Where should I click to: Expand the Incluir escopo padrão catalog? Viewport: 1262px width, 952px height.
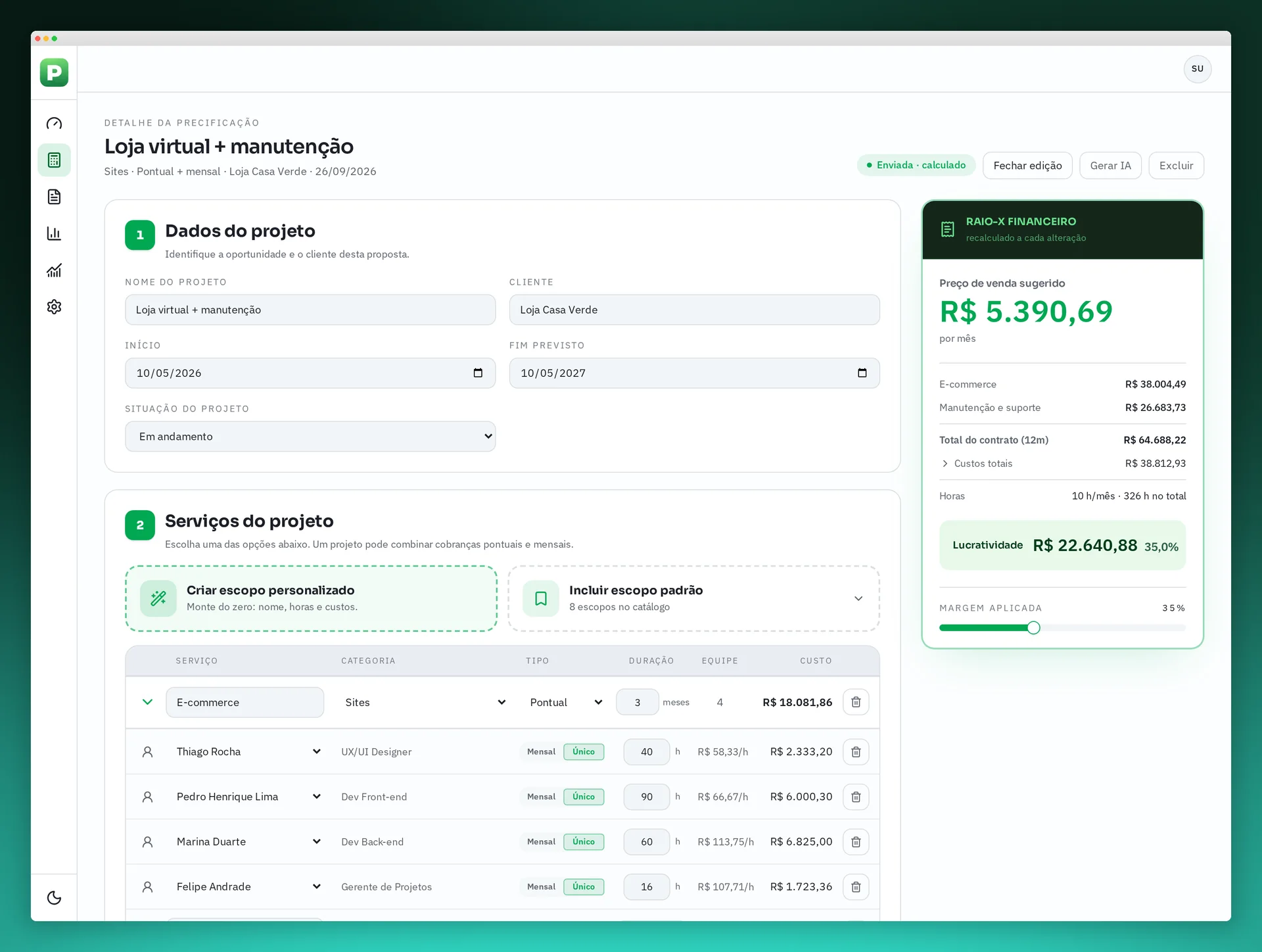click(x=693, y=598)
